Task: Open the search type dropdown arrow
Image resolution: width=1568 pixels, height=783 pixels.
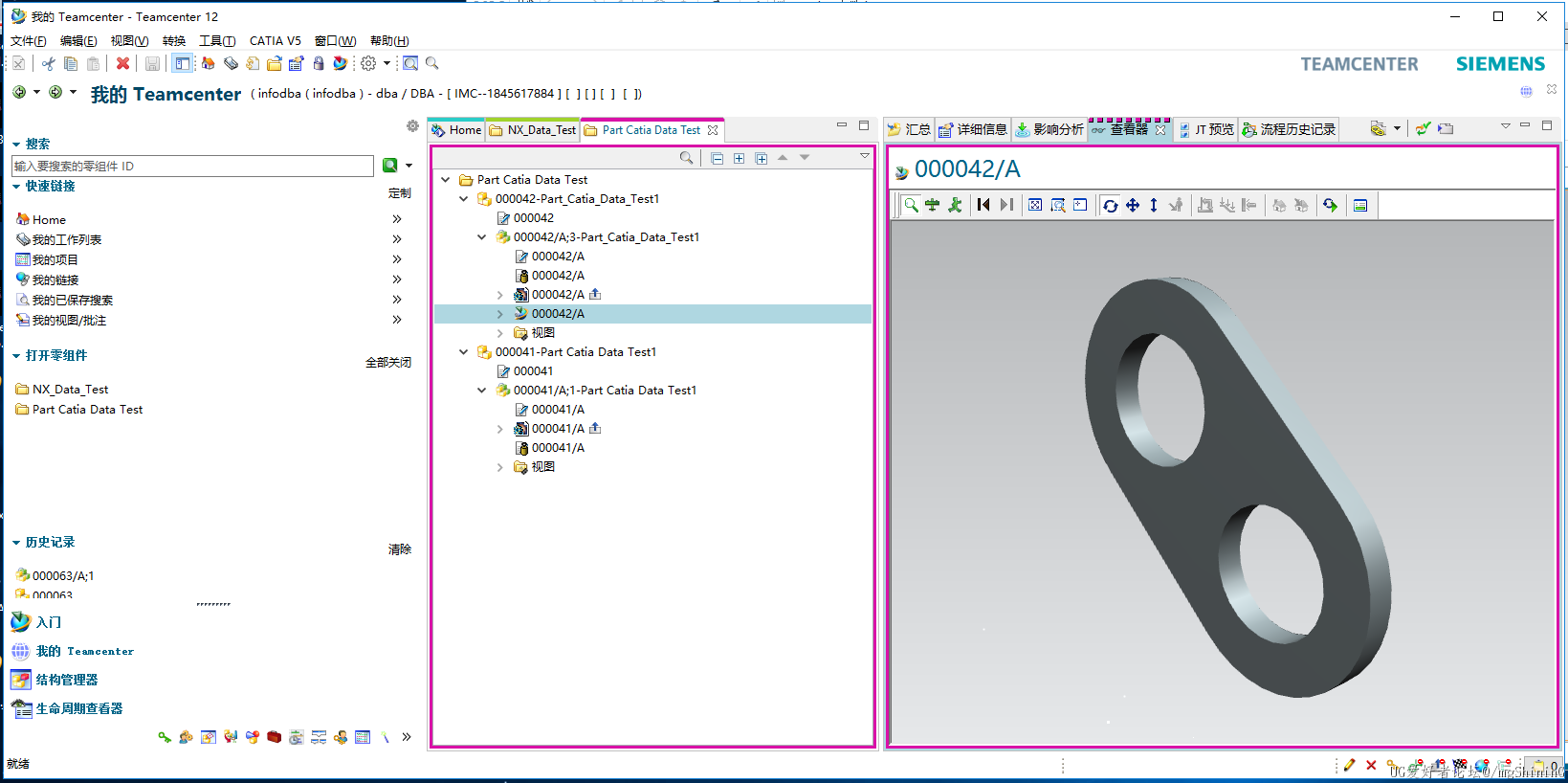Action: tap(409, 166)
